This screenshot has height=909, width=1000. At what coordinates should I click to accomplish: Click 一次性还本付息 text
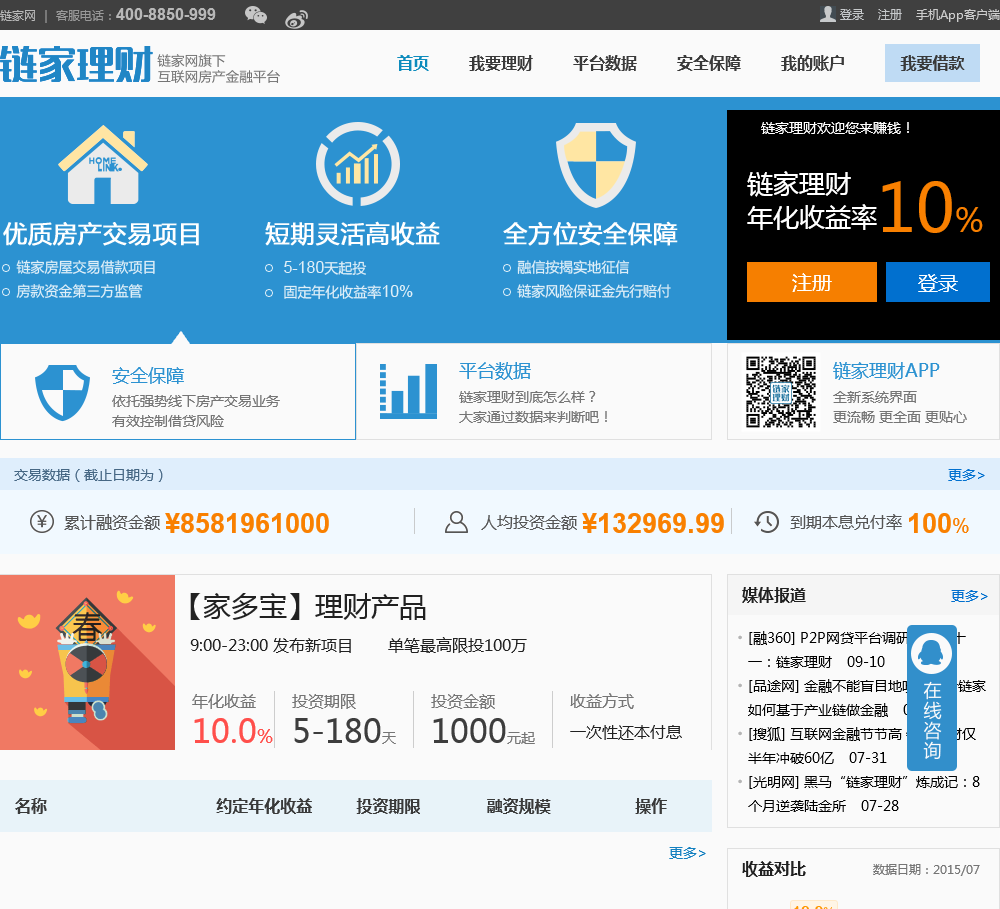click(626, 732)
